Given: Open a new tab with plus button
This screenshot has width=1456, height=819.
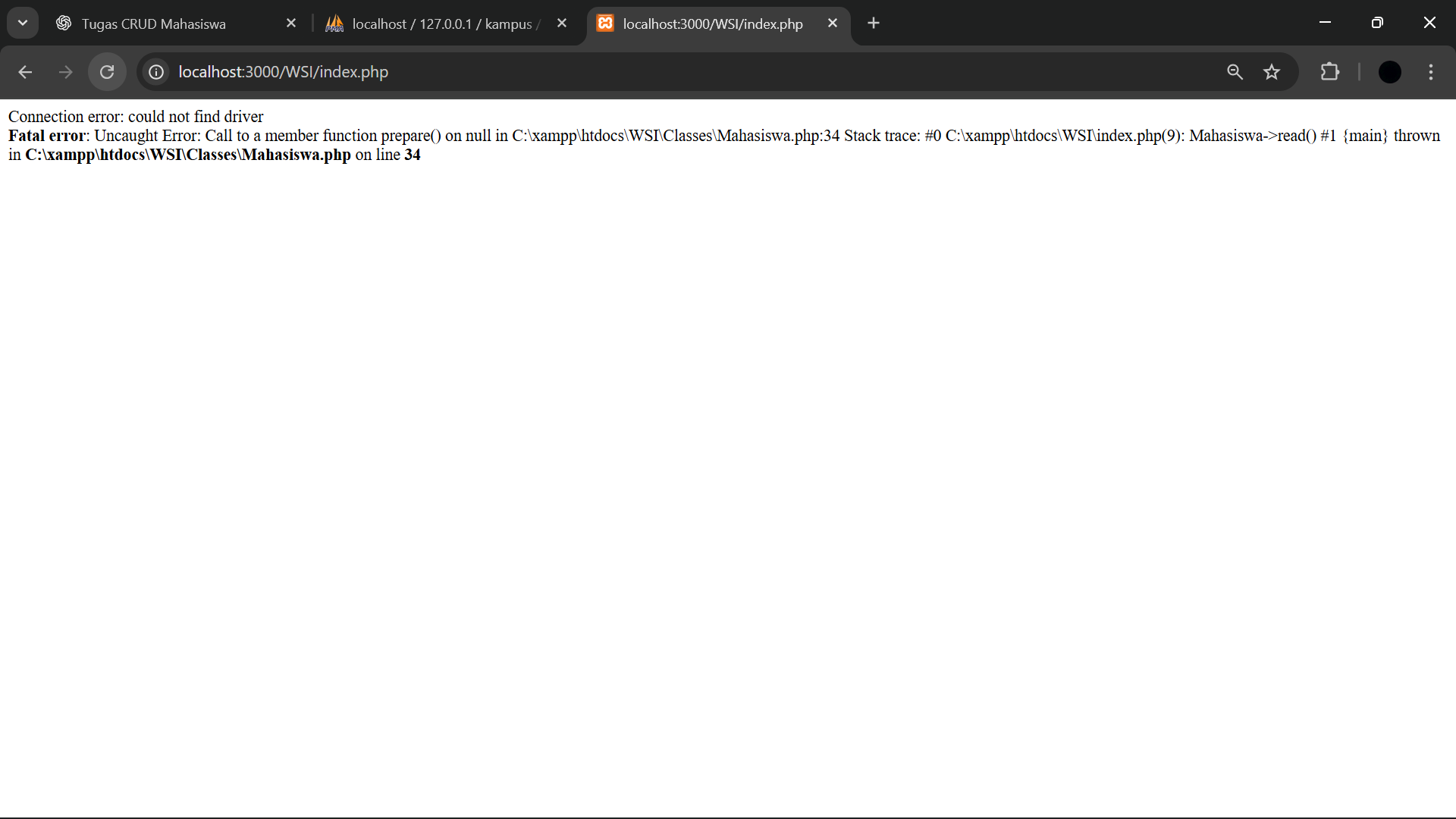Looking at the screenshot, I should (x=874, y=24).
